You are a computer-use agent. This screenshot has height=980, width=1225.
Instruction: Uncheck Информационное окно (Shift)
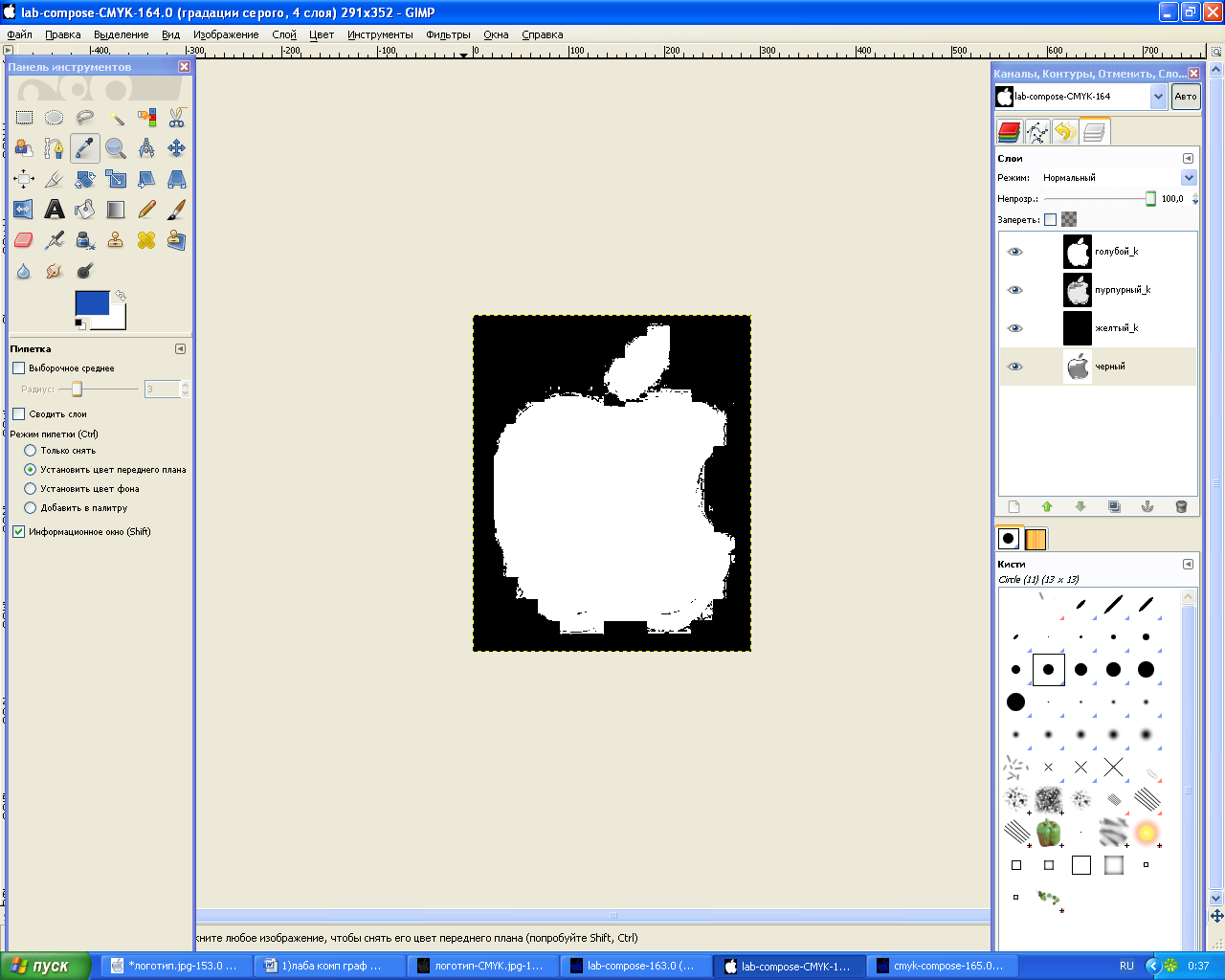(18, 531)
